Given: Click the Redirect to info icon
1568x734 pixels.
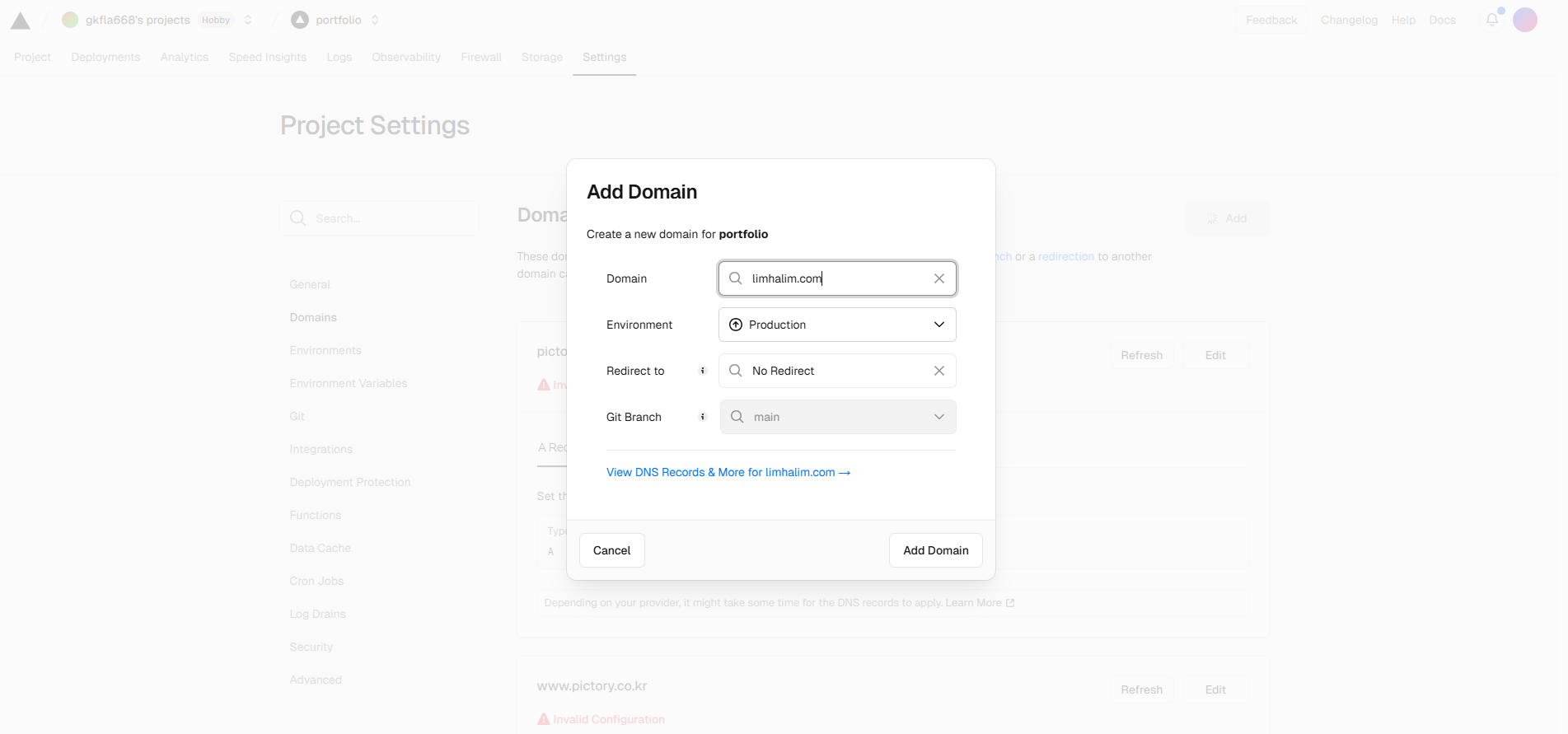Looking at the screenshot, I should point(703,371).
